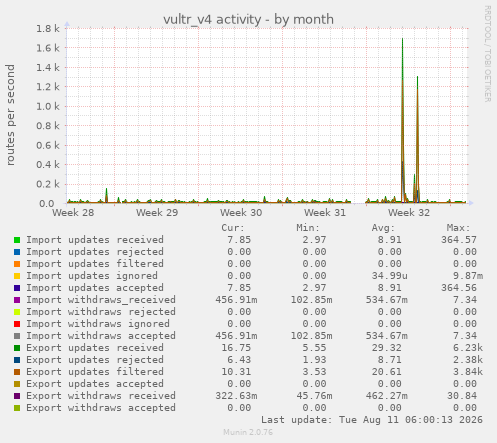497x443 pixels.
Task: Click the 9.87m max value
Action: 468,276
